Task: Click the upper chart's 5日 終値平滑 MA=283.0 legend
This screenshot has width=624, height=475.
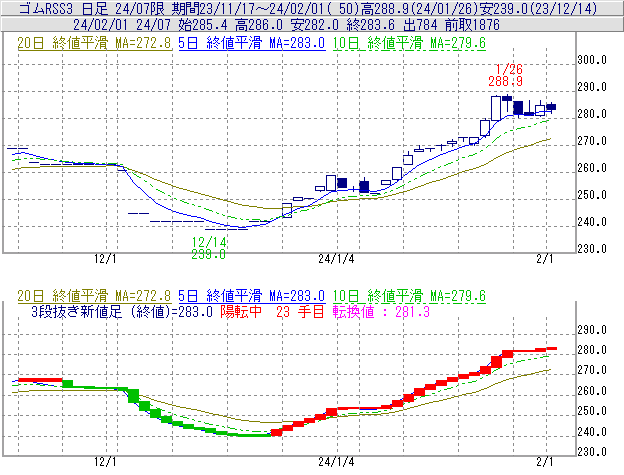Action: 252,43
